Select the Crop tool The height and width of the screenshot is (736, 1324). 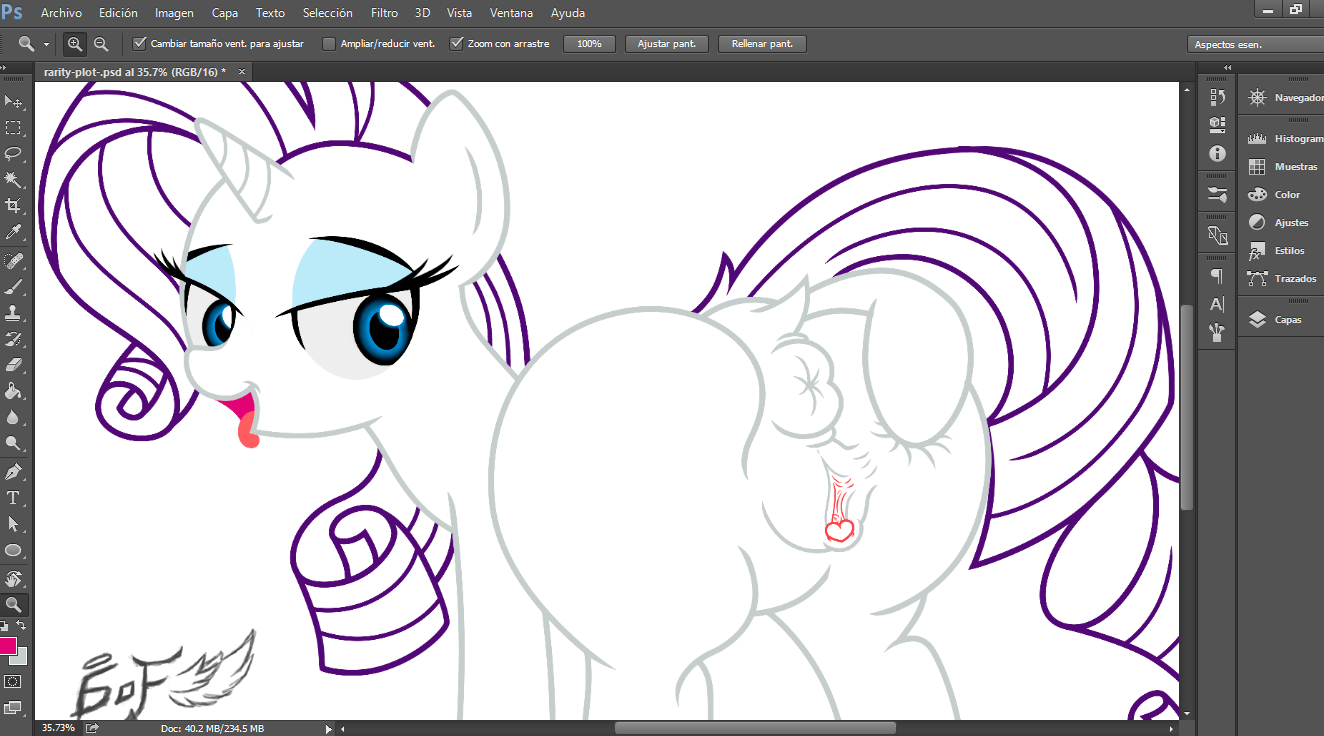14,206
